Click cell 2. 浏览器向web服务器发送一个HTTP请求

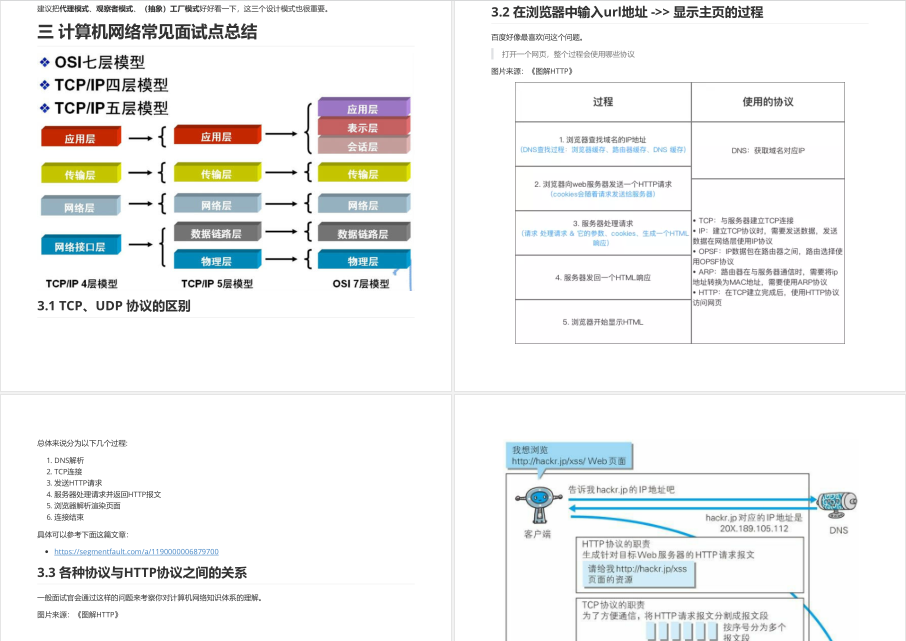click(x=603, y=188)
